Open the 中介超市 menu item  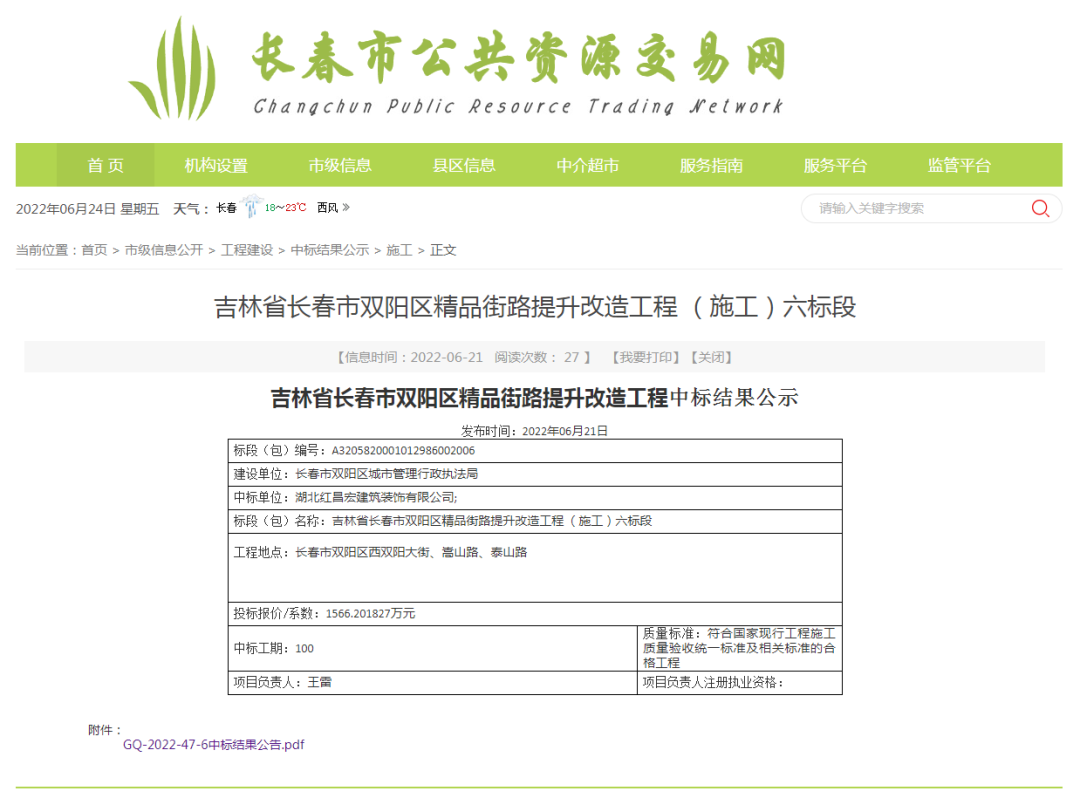tap(588, 165)
